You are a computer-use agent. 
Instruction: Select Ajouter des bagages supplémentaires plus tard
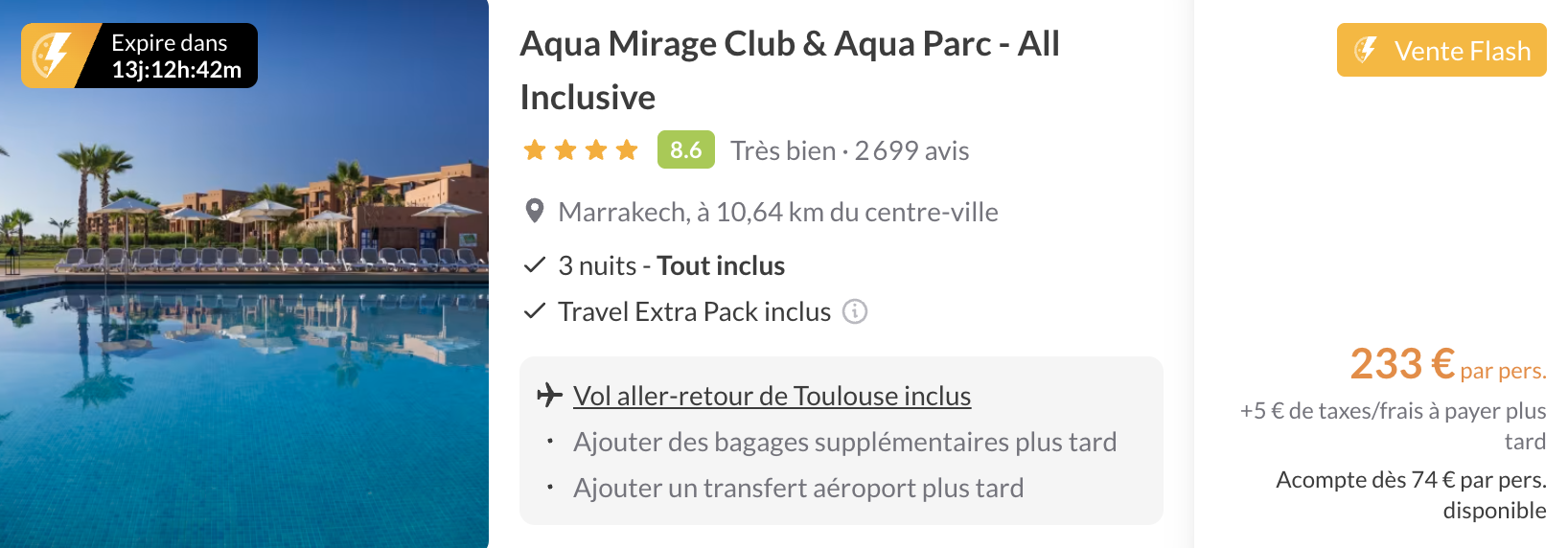pyautogui.click(x=844, y=442)
